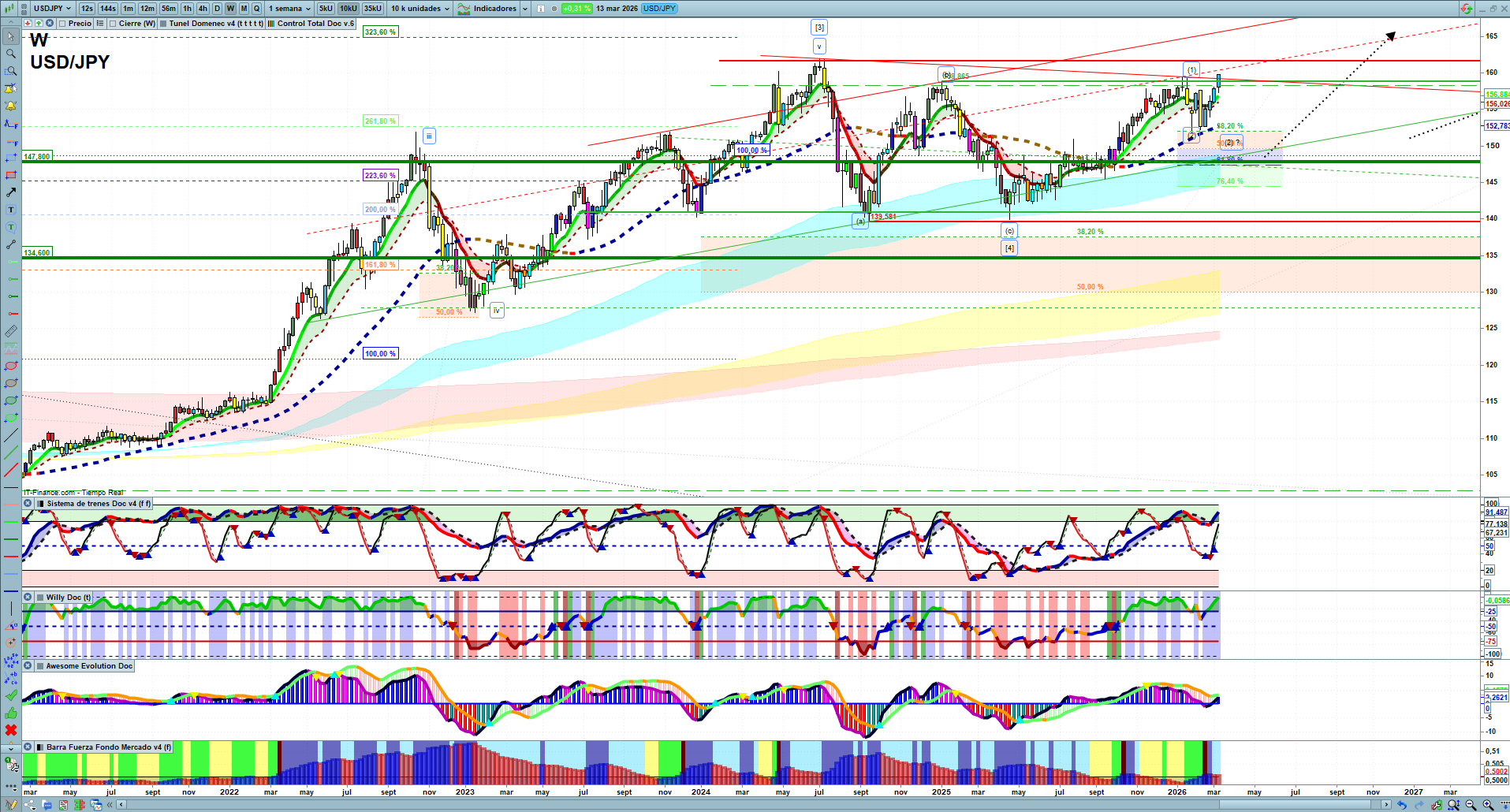Switch to the W weekly timeframe
The image size is (1510, 812).
point(230,9)
